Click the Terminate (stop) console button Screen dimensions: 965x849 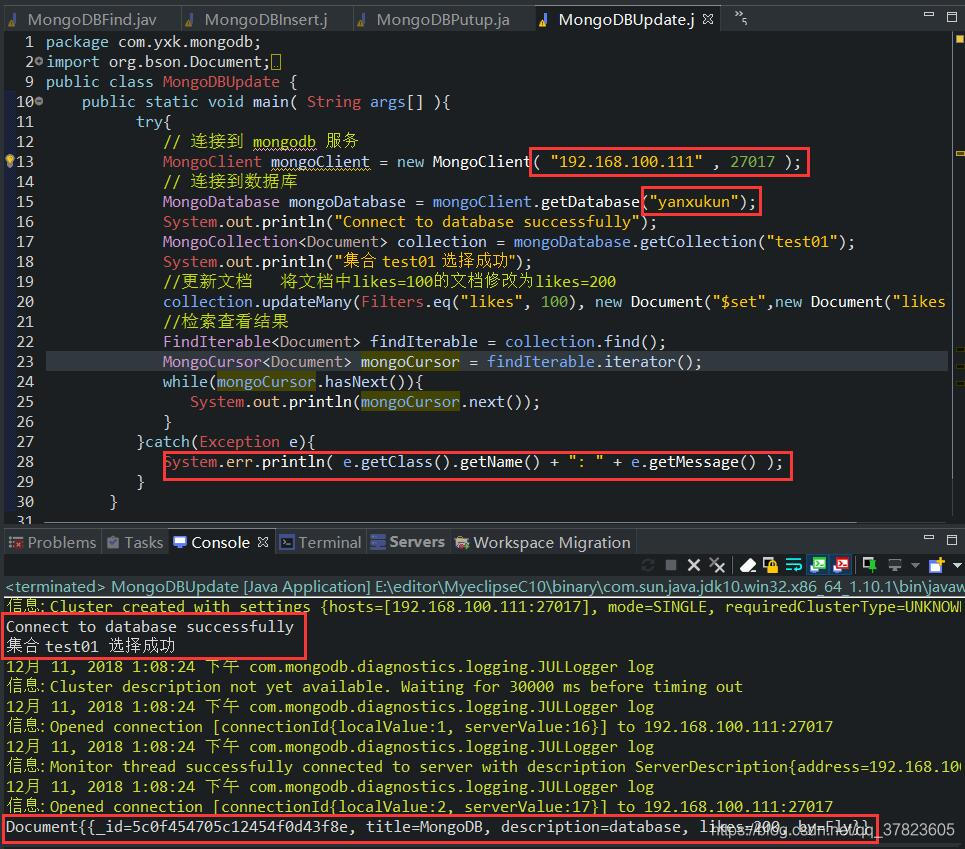tap(671, 565)
